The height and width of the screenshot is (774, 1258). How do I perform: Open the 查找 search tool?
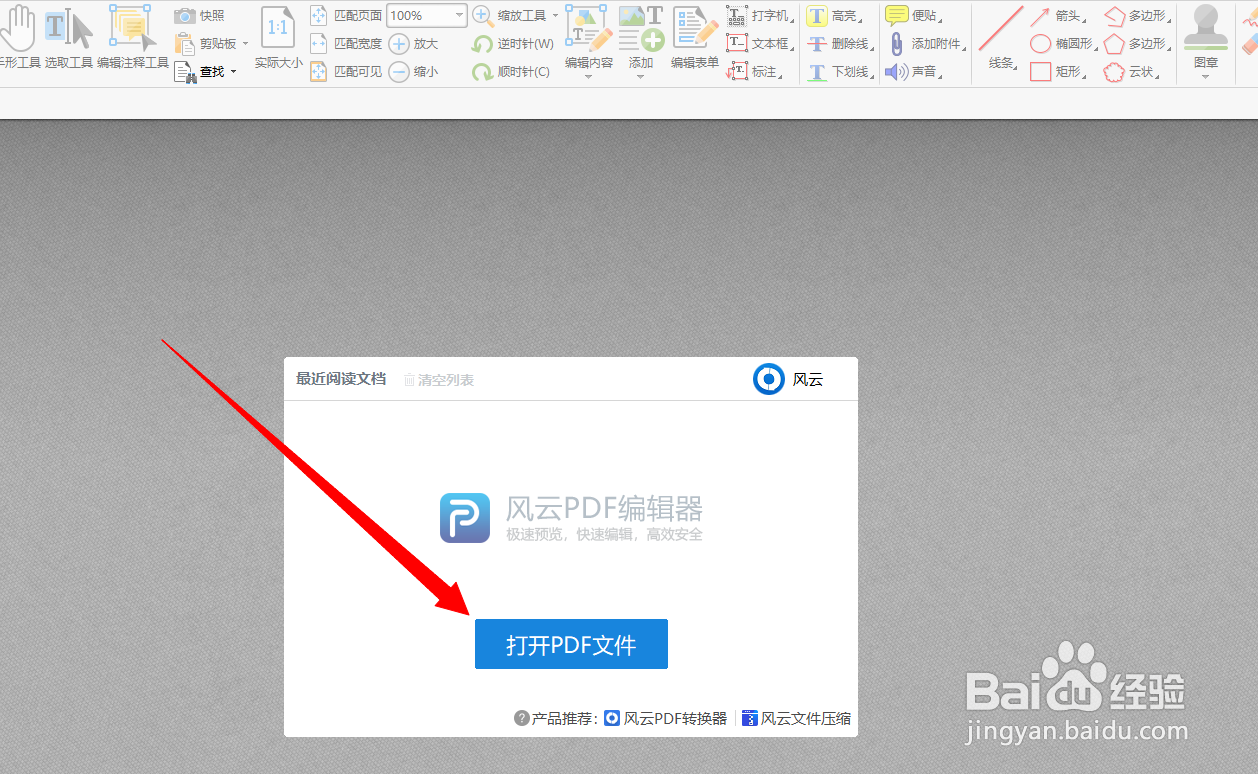pos(199,71)
